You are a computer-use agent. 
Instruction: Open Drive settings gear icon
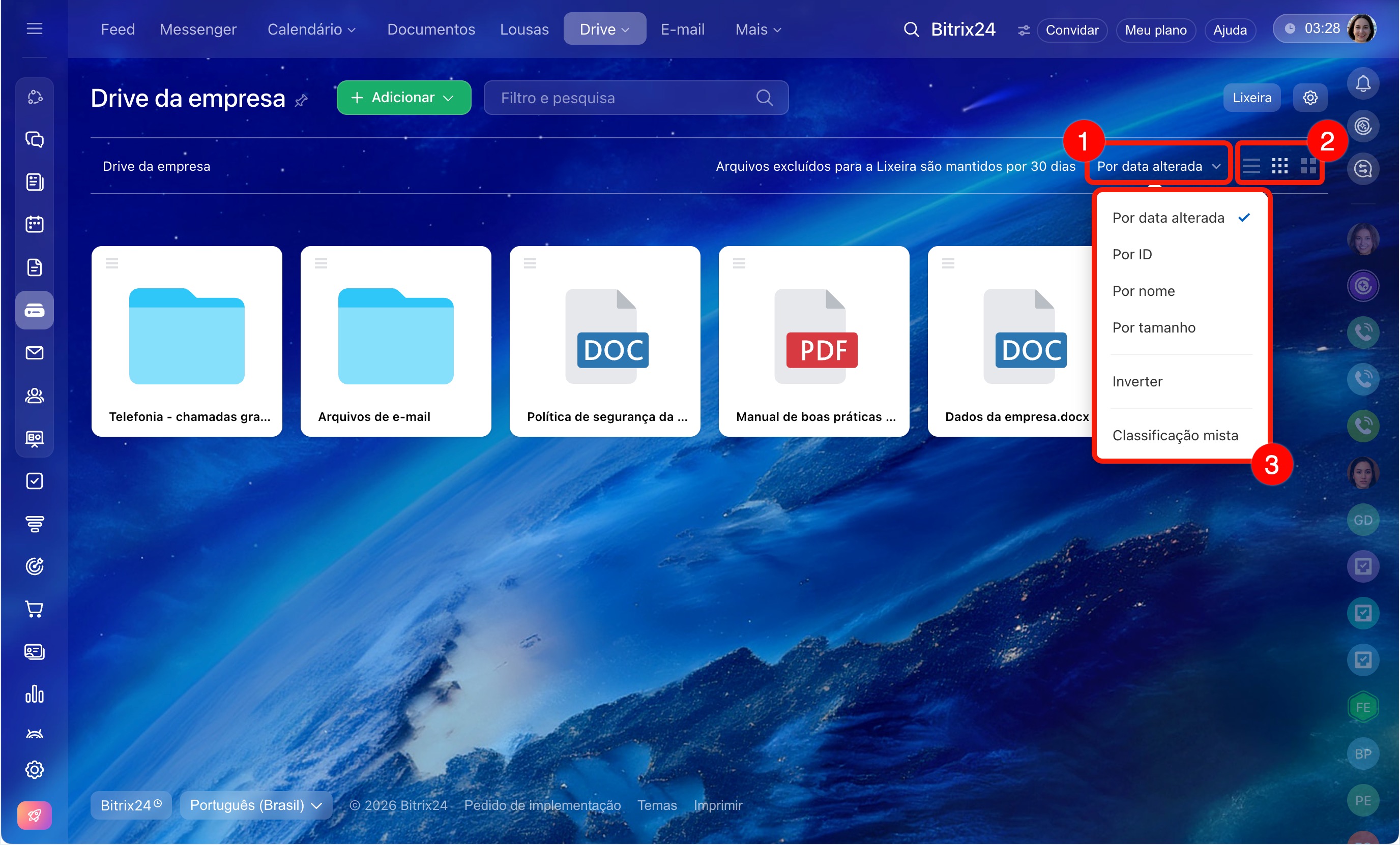click(1309, 98)
